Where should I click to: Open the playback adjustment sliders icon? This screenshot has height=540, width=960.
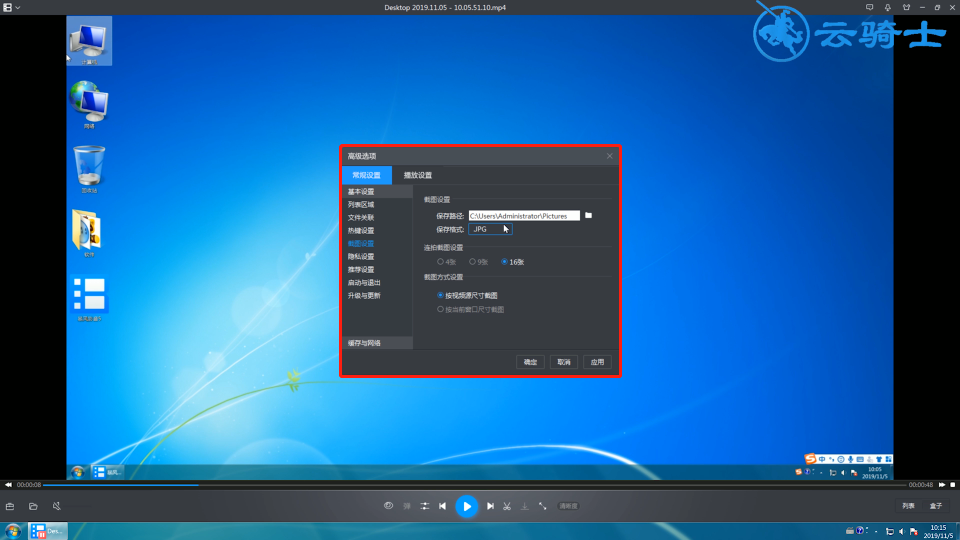pos(424,506)
